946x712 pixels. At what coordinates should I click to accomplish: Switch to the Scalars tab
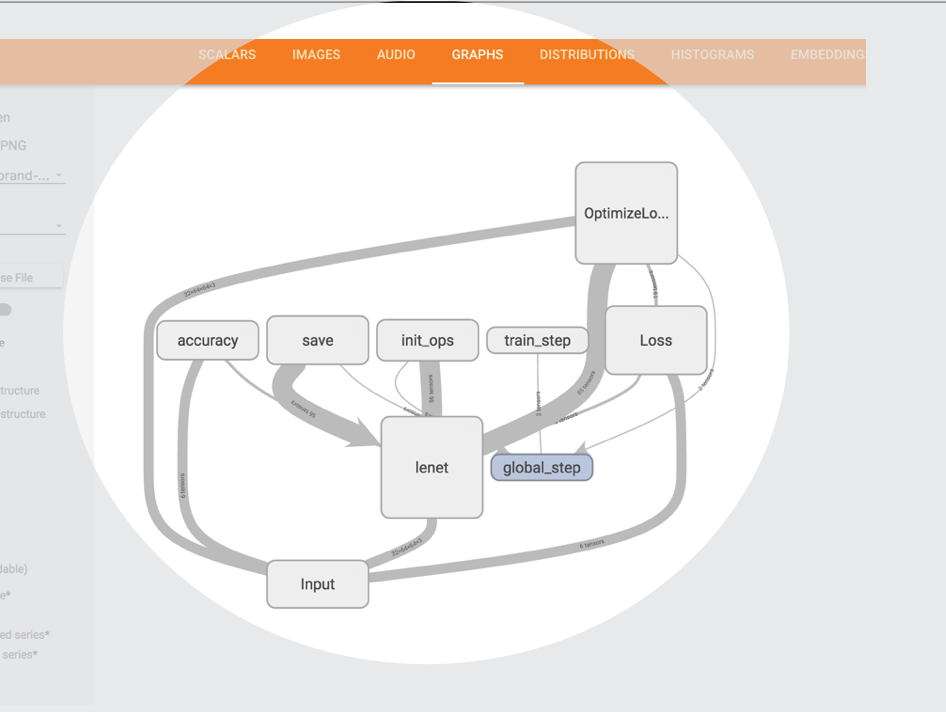[x=227, y=55]
